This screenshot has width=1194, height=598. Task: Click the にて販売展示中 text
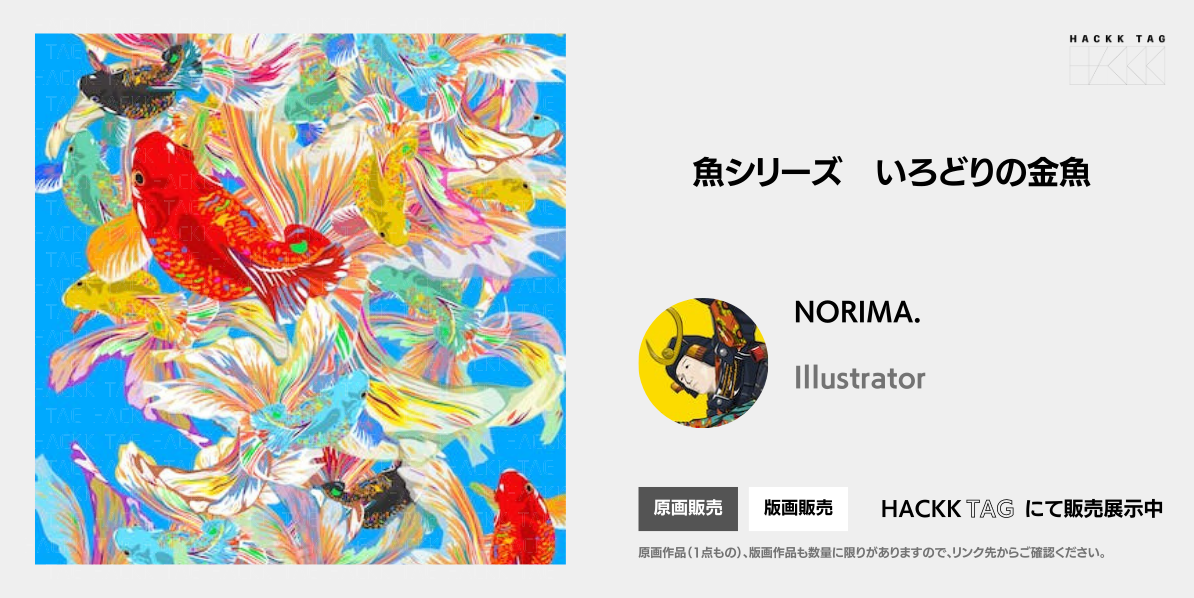coord(1093,509)
